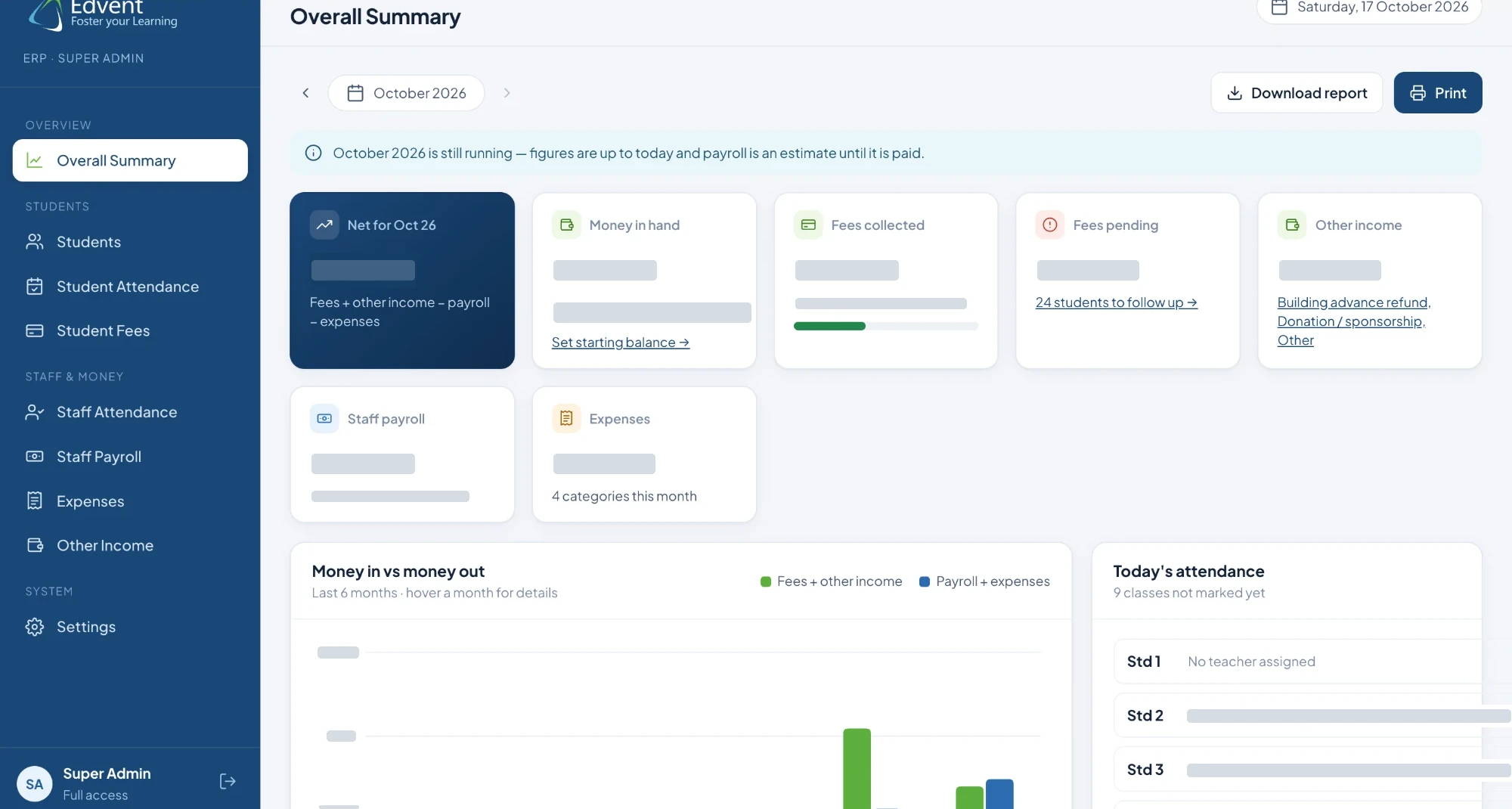Click the '4 categories this month' text
The width and height of the screenshot is (1512, 809).
pyautogui.click(x=624, y=496)
